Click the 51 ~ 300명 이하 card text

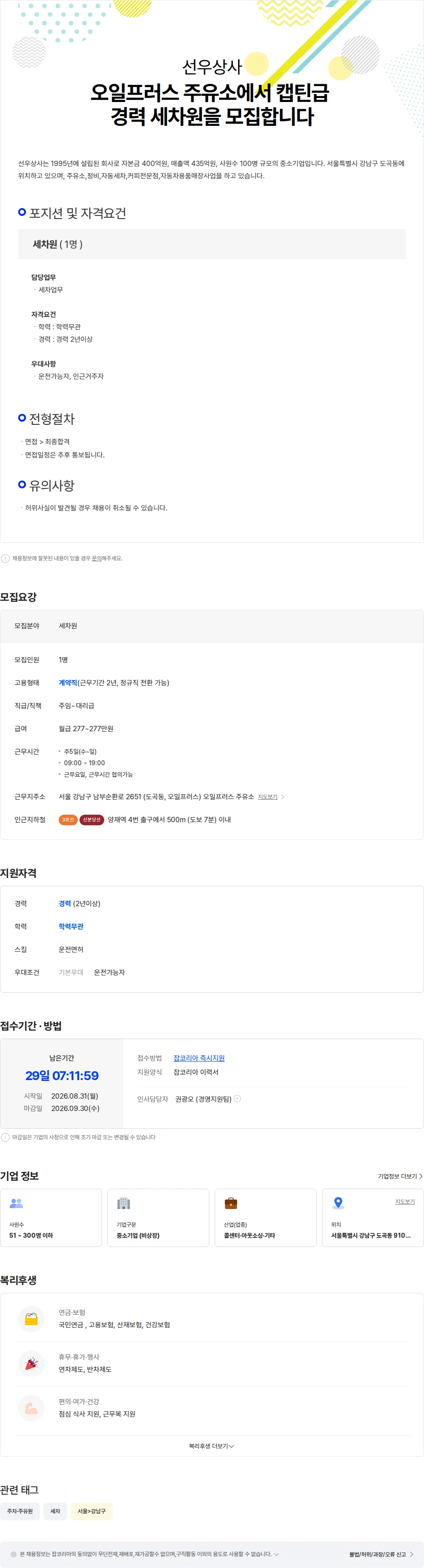point(31,1235)
